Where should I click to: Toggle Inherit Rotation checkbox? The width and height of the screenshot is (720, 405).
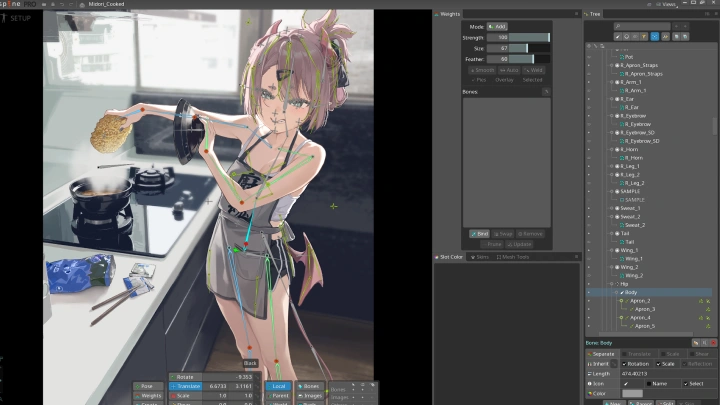click(x=624, y=364)
